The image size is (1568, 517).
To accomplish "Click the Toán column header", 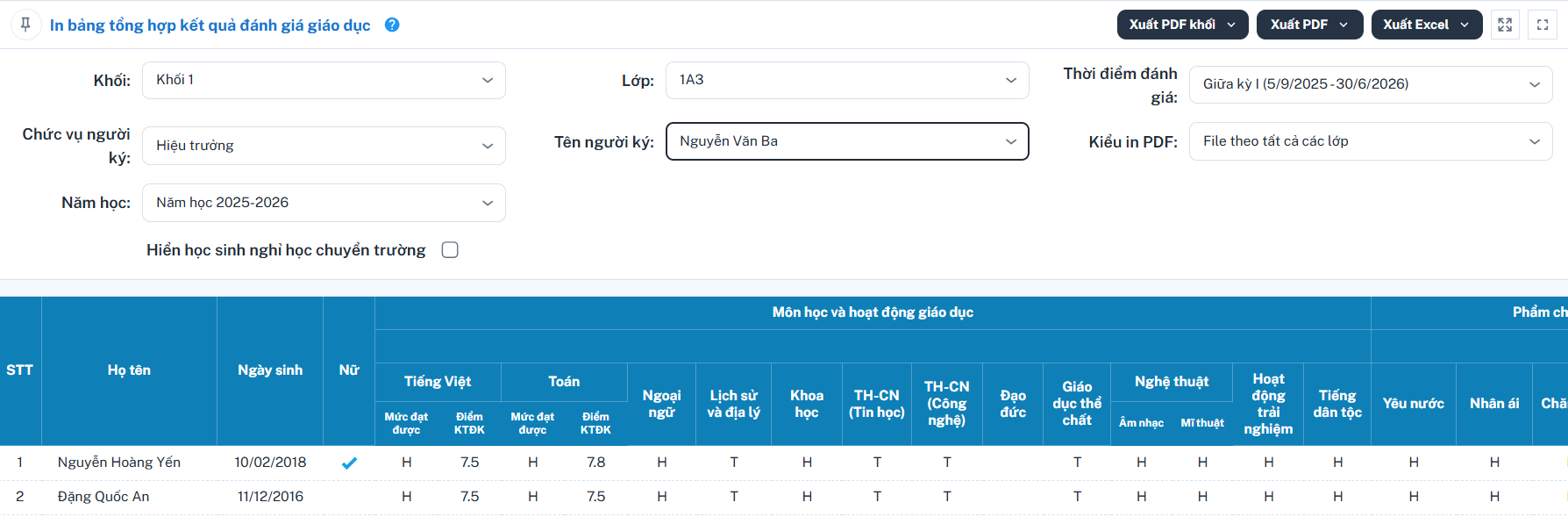I will coord(564,382).
